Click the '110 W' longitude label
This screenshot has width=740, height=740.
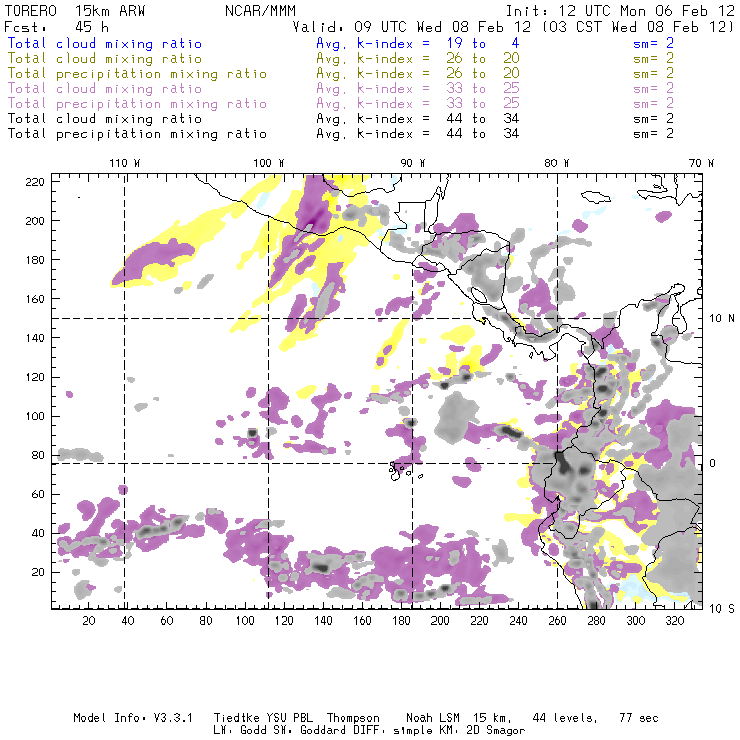pos(125,163)
